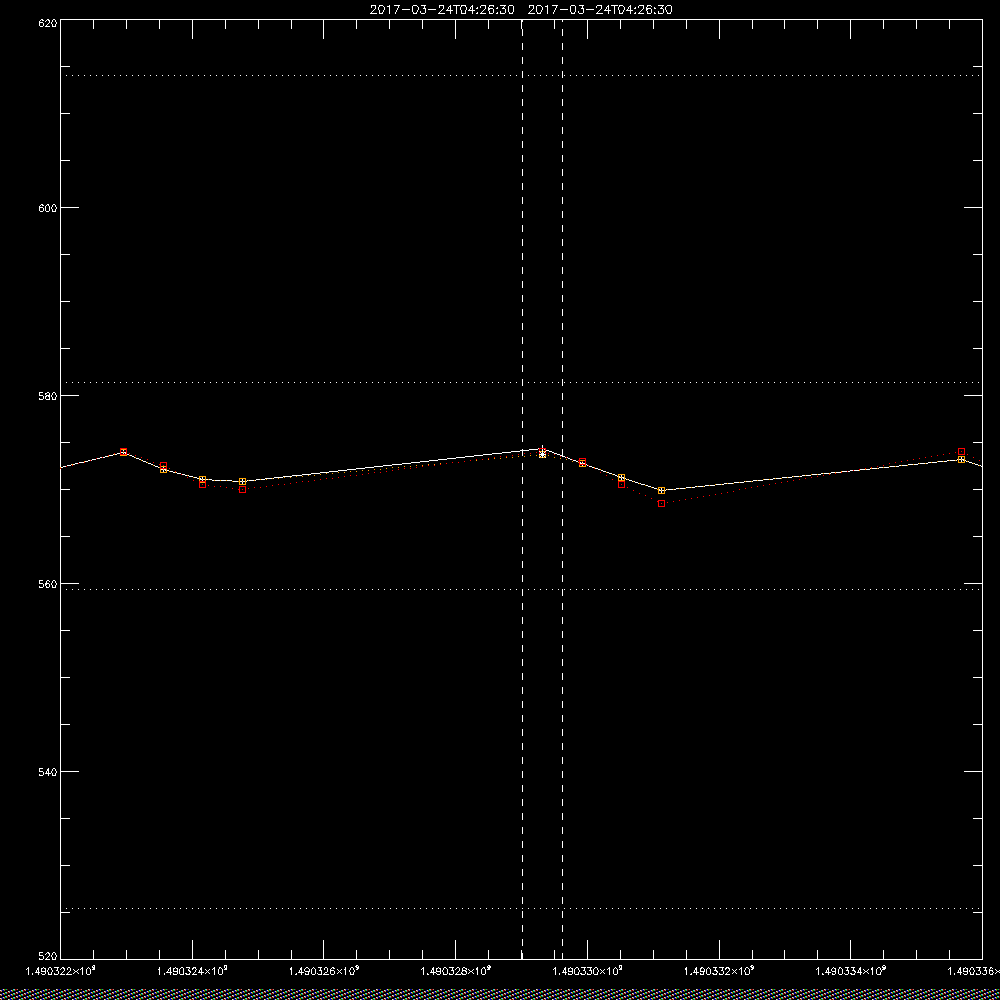Click the rightmost red square data marker
Viewport: 1000px width, 1000px height.
(x=961, y=452)
